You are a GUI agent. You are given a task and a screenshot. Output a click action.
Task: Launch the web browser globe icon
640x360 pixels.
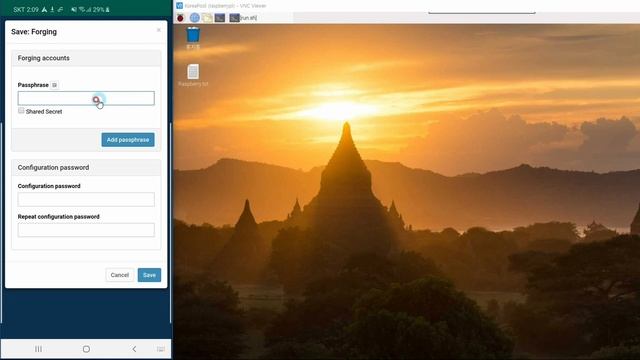195,18
